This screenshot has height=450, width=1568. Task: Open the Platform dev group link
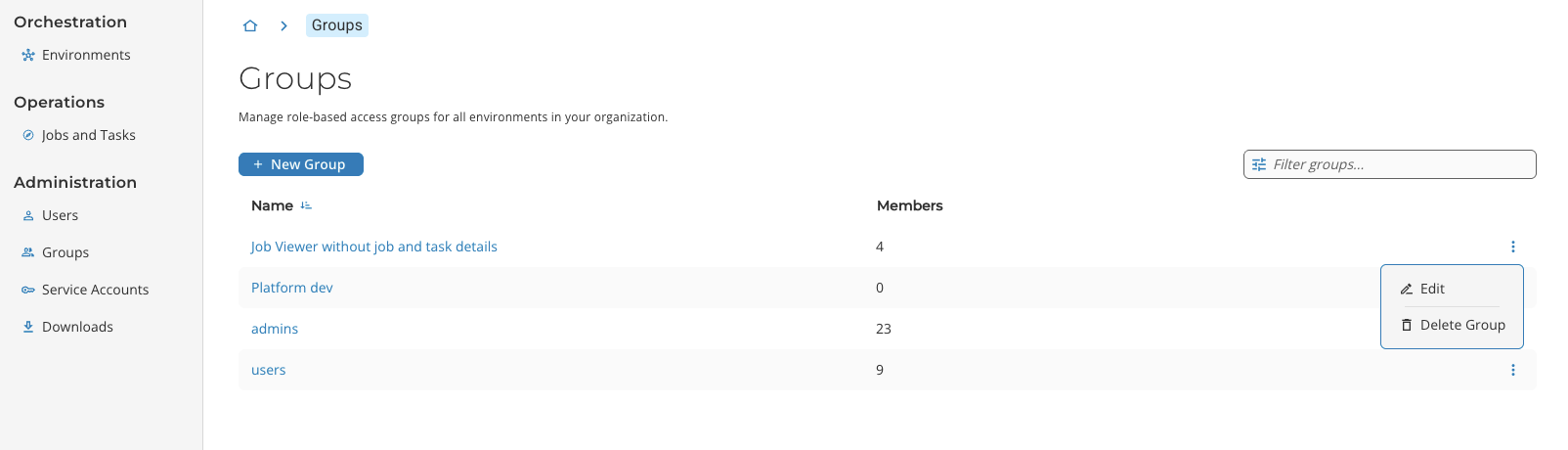click(292, 288)
